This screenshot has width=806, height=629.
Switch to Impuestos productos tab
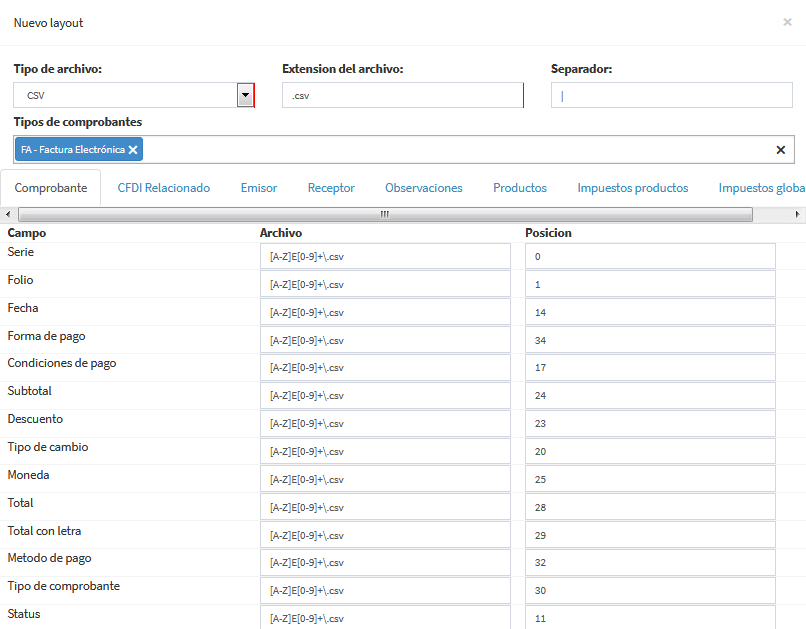632,188
